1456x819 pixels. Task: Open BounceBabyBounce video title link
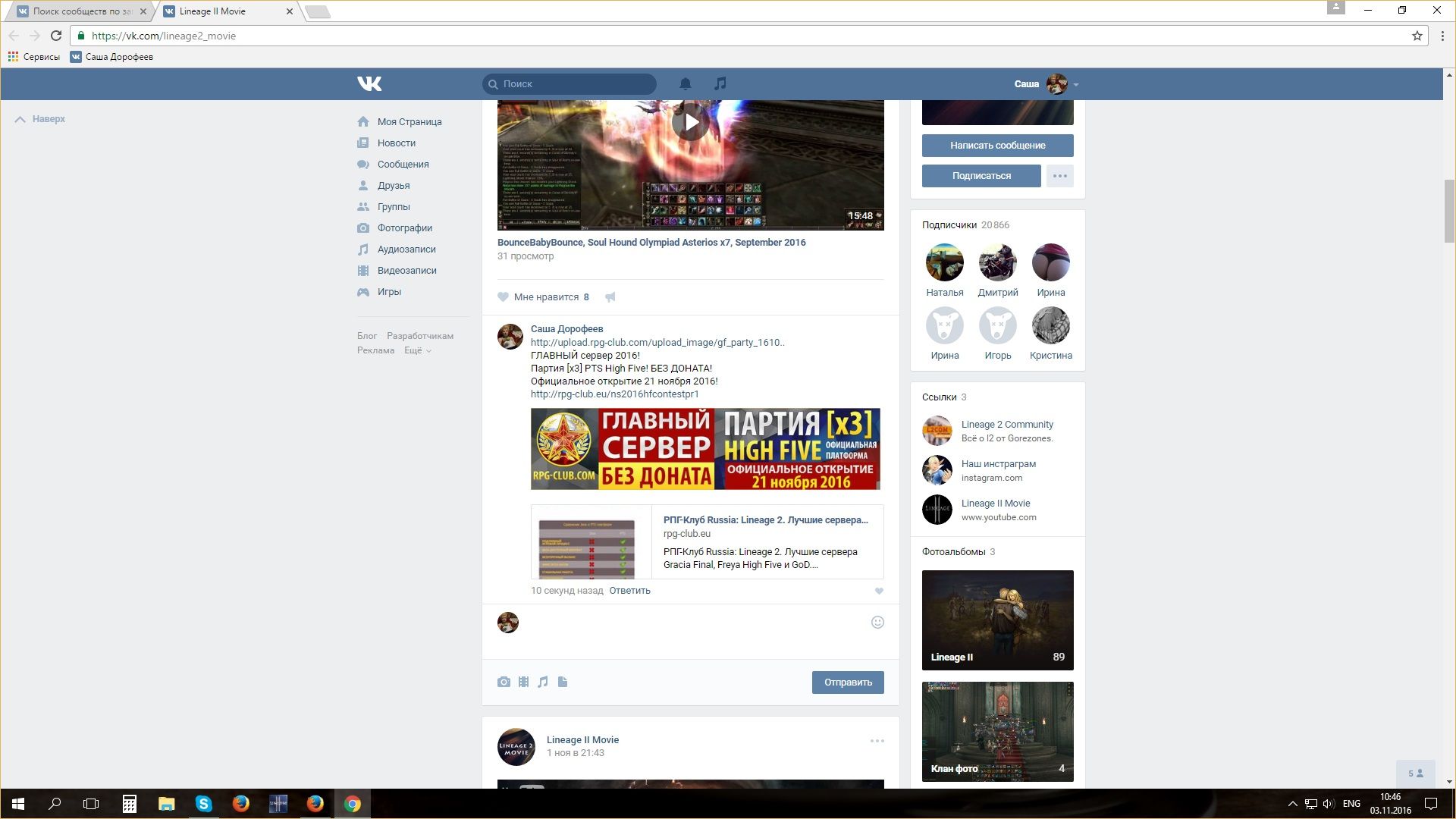[651, 243]
